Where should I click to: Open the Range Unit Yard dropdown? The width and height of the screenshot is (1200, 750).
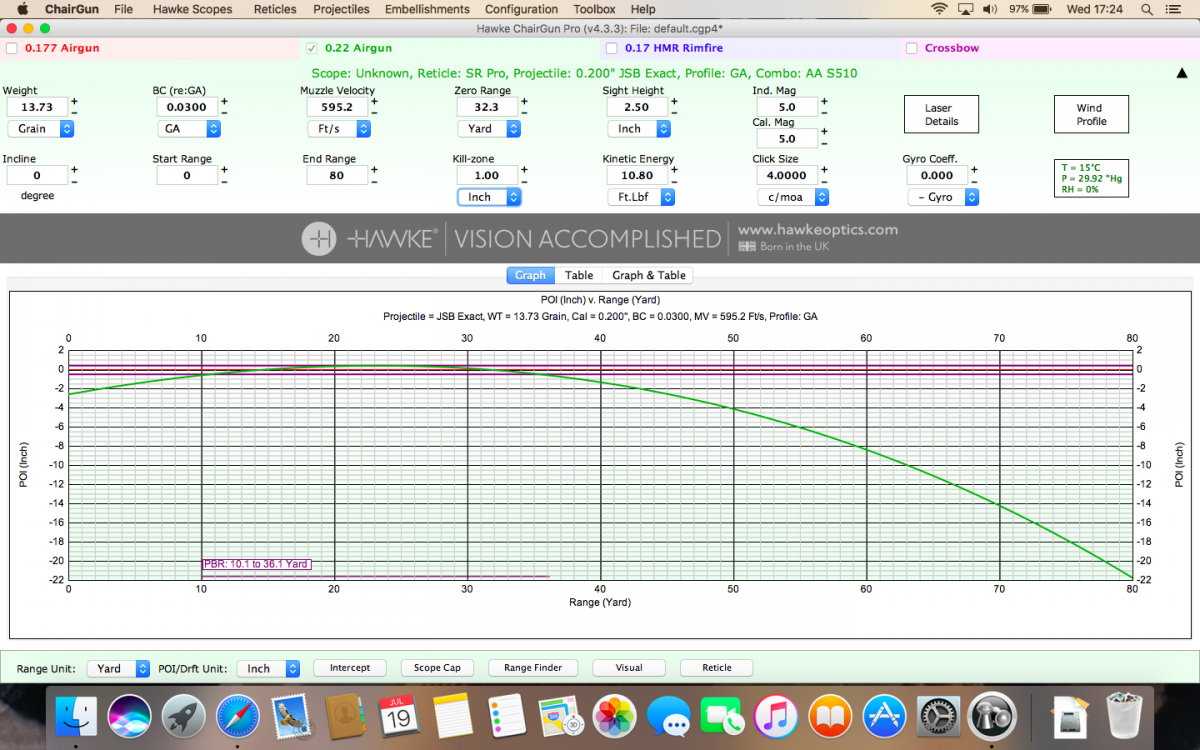[x=118, y=669]
